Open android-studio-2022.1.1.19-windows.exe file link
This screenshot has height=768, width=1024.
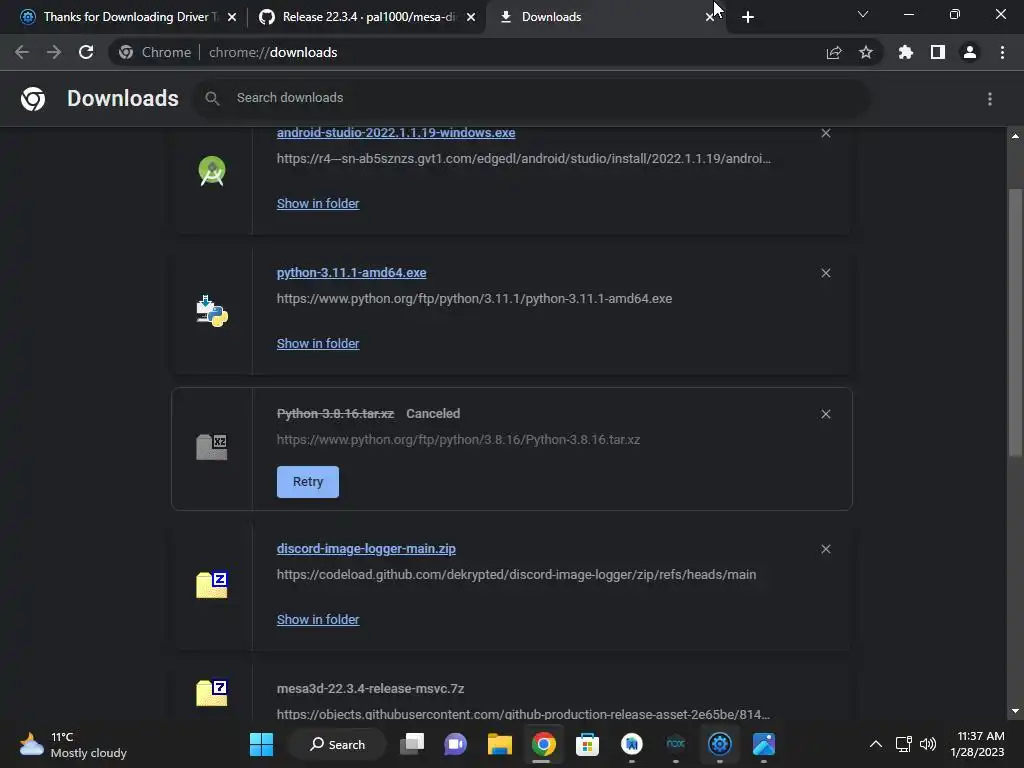(396, 133)
